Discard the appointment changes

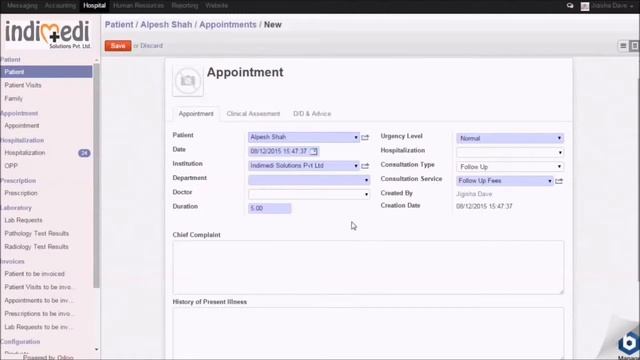tap(151, 46)
